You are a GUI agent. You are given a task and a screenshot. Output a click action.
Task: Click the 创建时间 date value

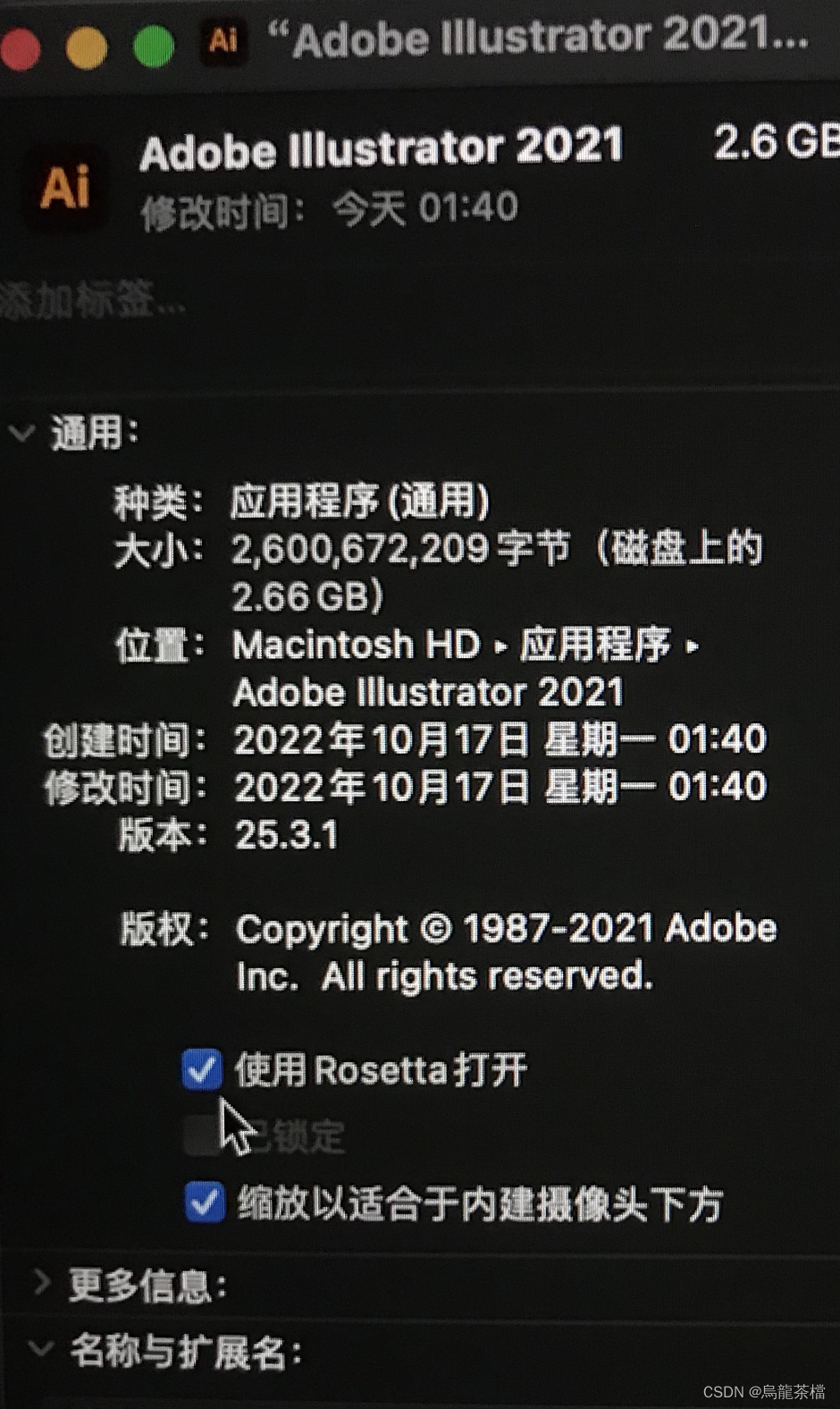(500, 739)
